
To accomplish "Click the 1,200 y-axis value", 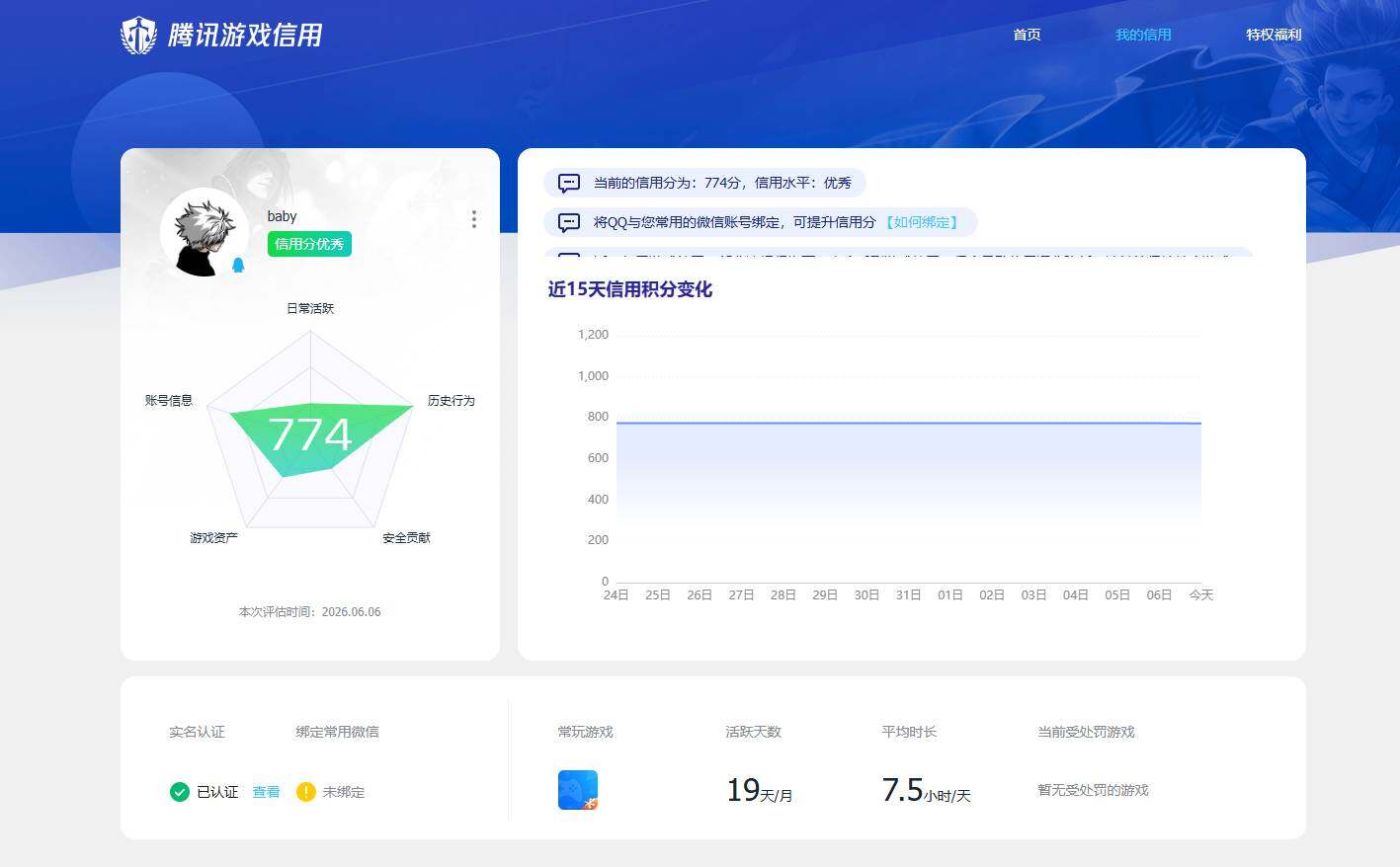I will coord(593,335).
